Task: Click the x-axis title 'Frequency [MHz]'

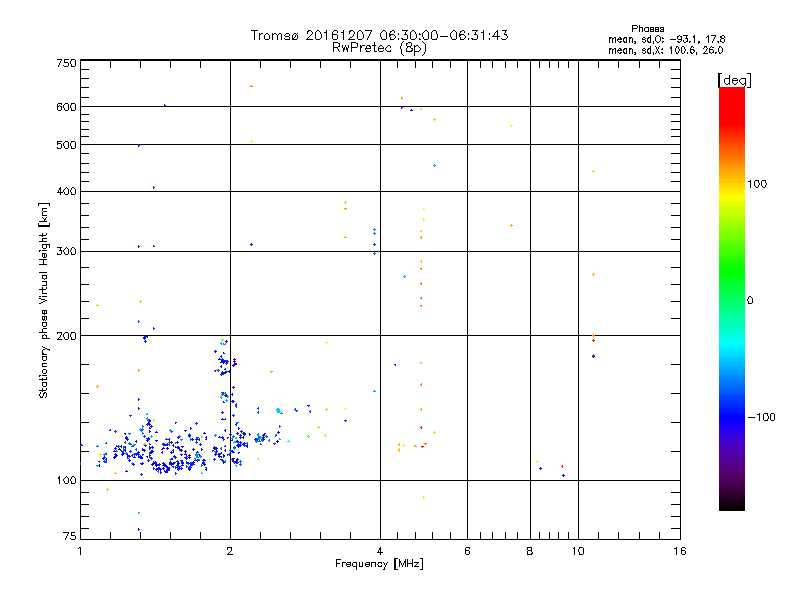Action: point(379,564)
